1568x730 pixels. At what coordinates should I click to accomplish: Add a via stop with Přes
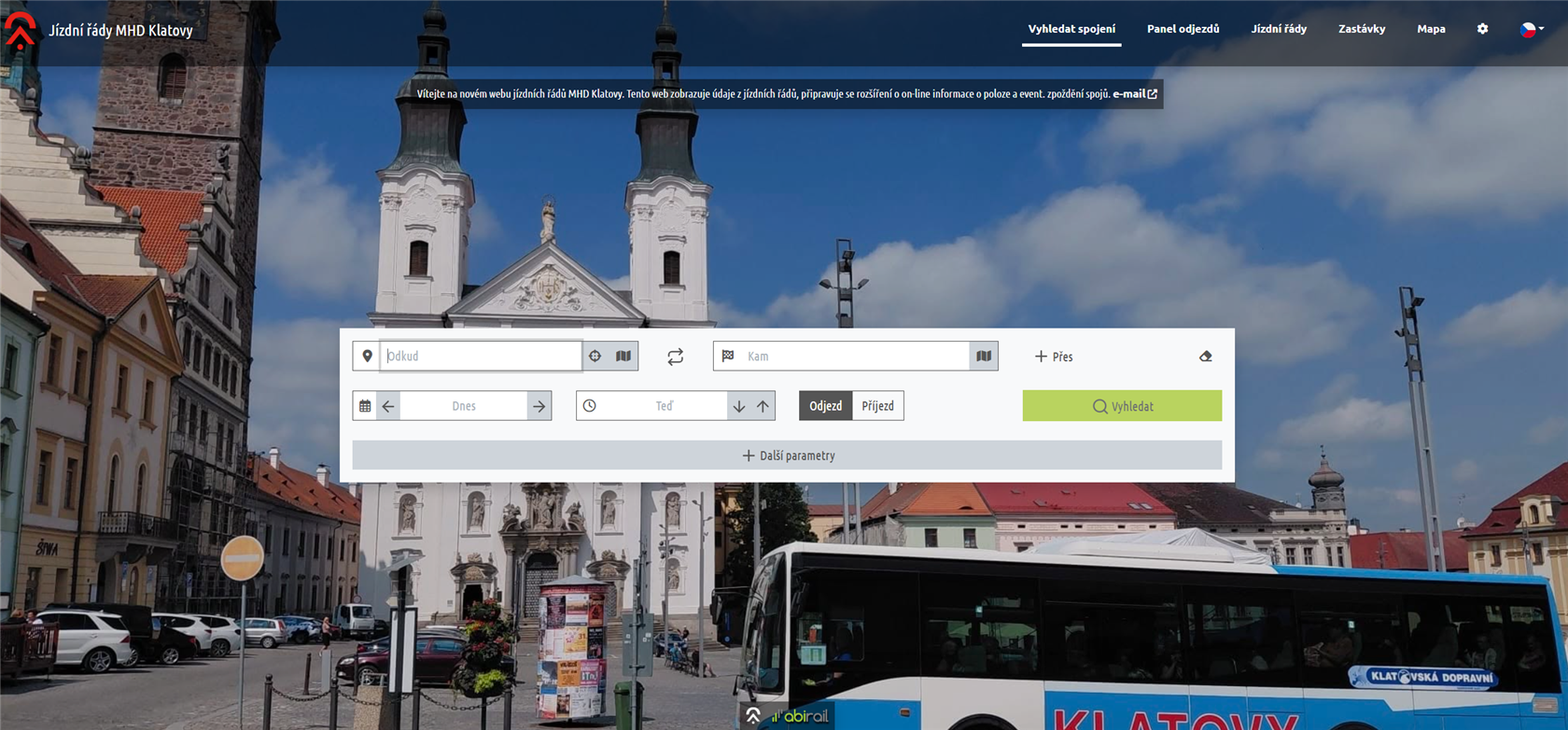(x=1054, y=357)
